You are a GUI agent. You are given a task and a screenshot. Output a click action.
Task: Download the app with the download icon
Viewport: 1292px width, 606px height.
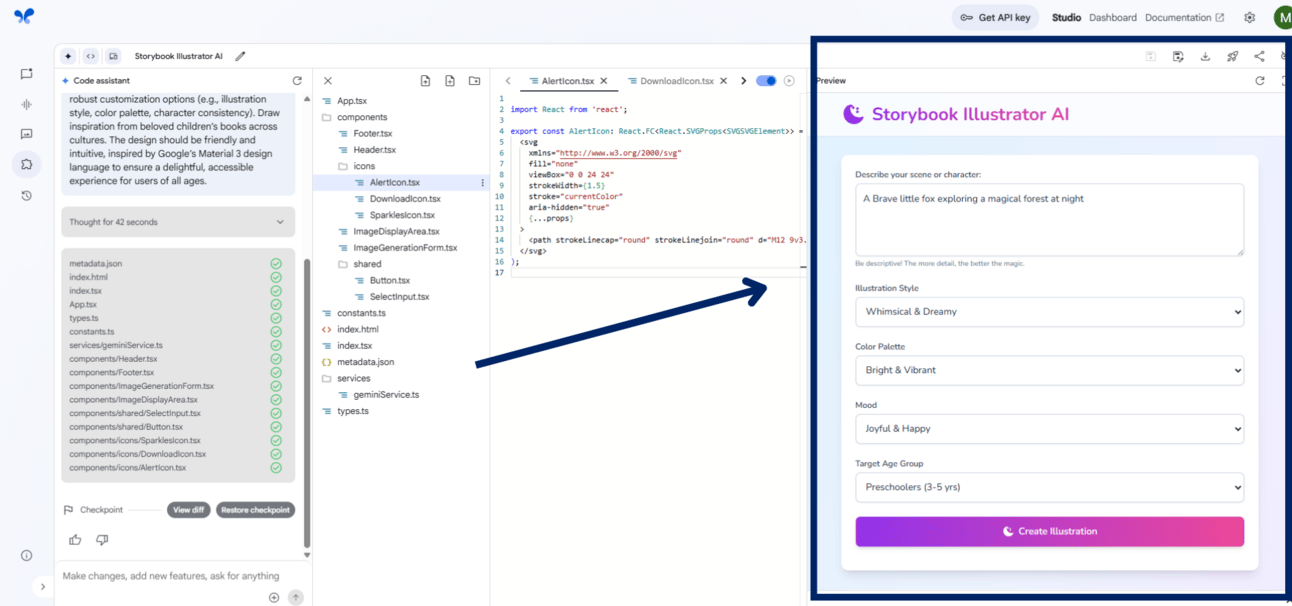coord(1205,57)
